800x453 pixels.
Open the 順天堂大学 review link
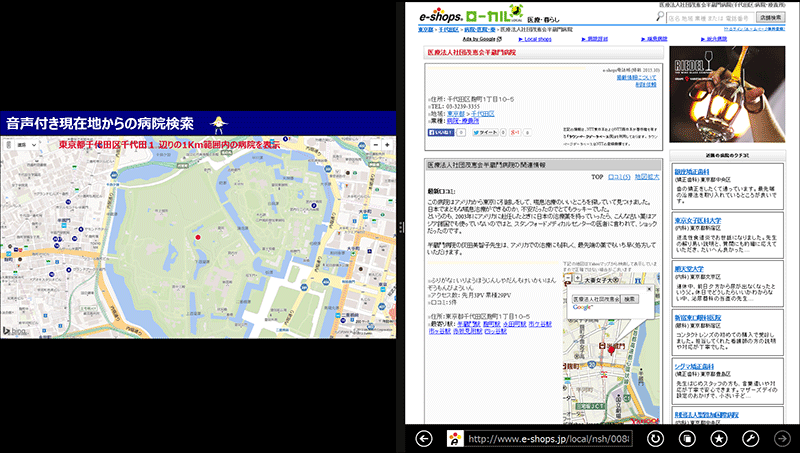coord(689,269)
